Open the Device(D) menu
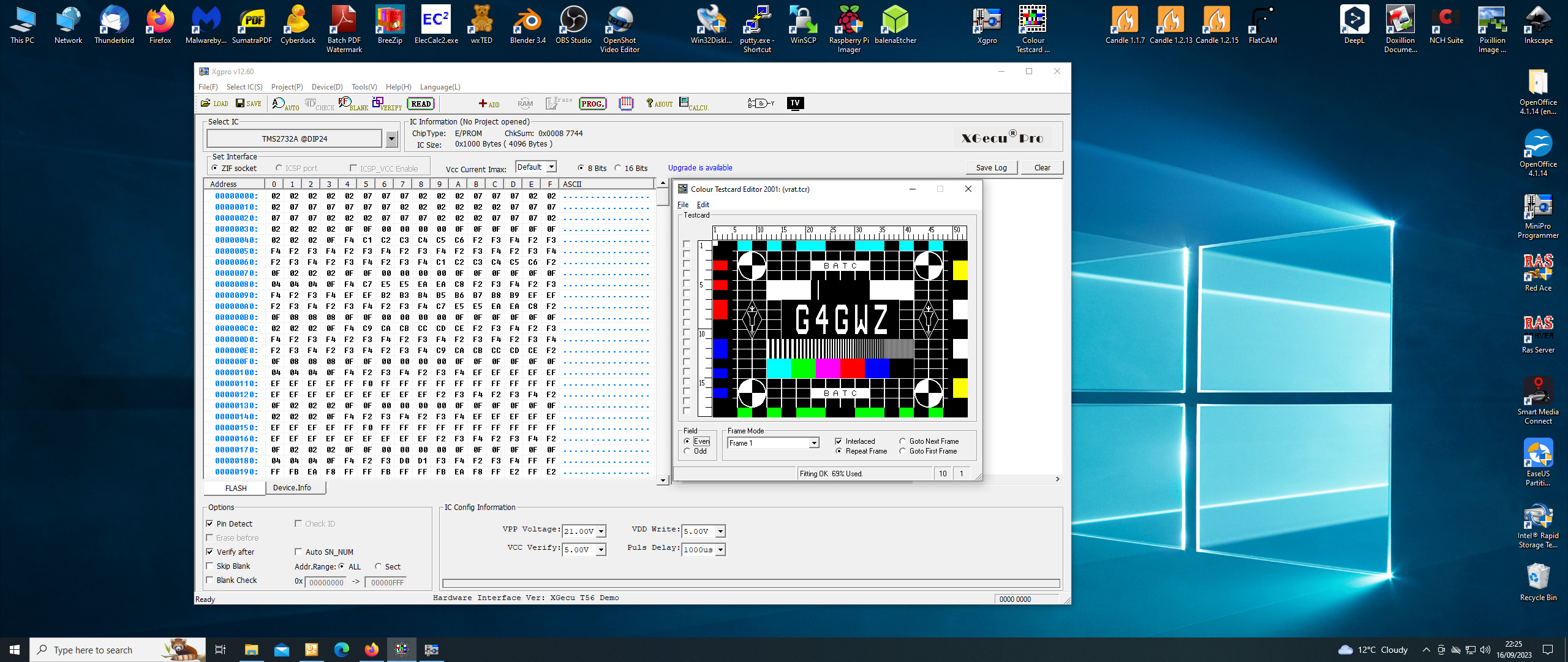Viewport: 1568px width, 662px height. click(327, 87)
